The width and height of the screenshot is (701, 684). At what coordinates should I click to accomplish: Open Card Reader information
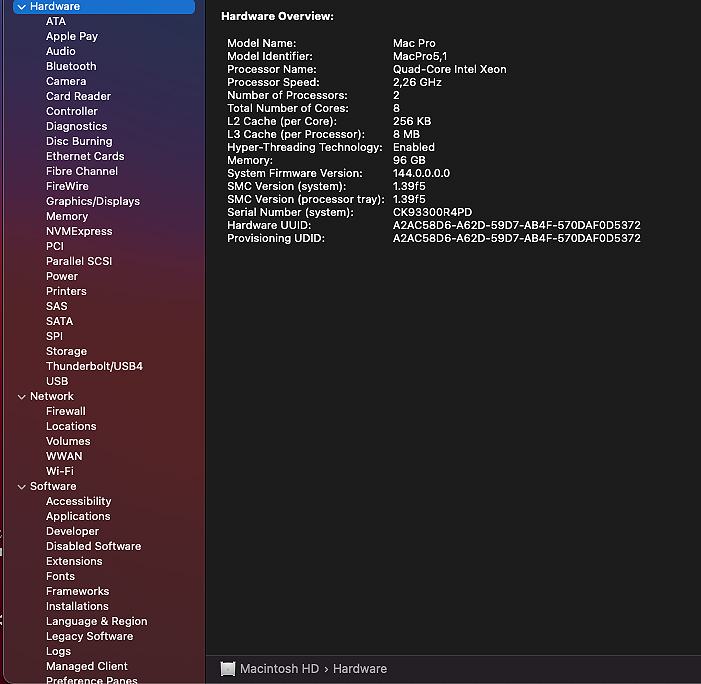(x=78, y=96)
